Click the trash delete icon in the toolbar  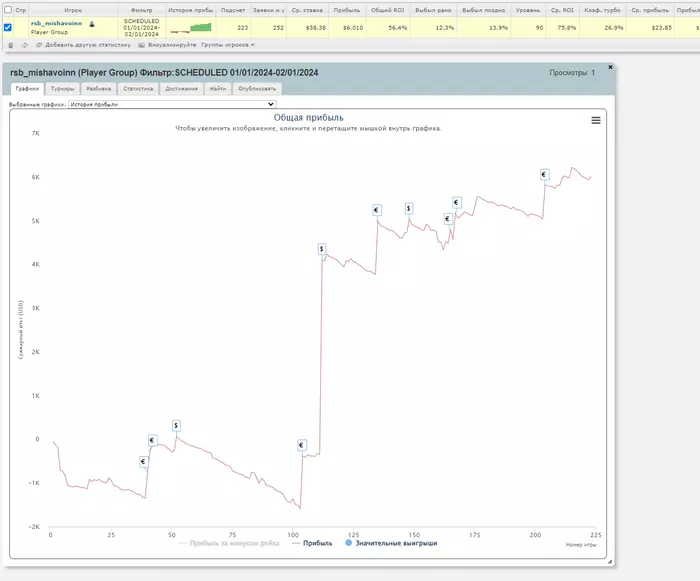pyautogui.click(x=11, y=45)
